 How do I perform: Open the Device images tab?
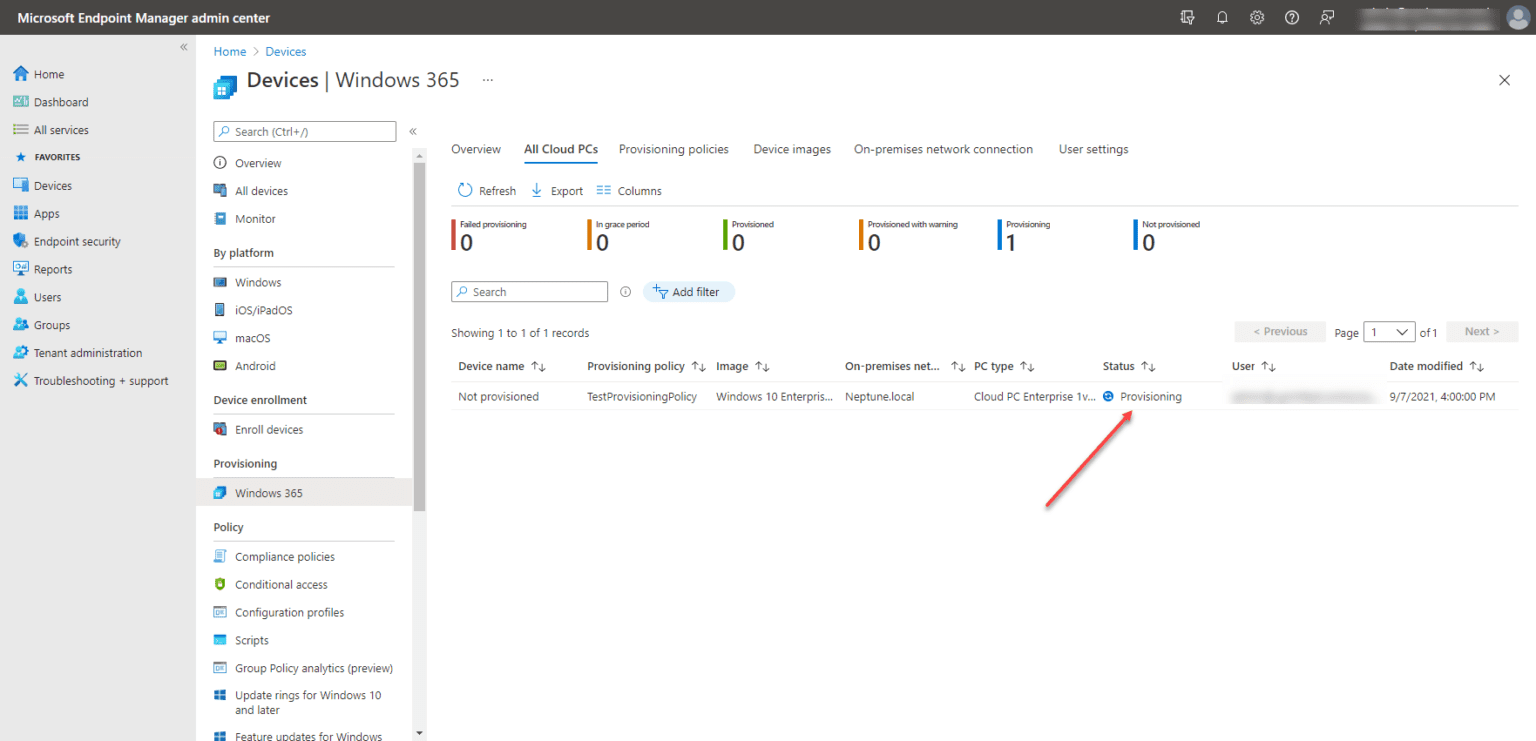point(791,149)
